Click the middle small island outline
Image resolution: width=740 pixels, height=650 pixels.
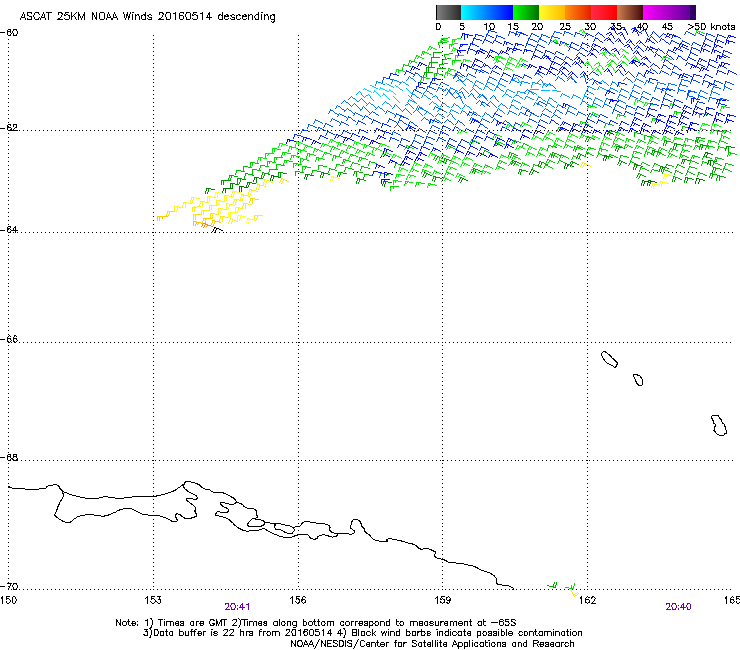point(638,380)
